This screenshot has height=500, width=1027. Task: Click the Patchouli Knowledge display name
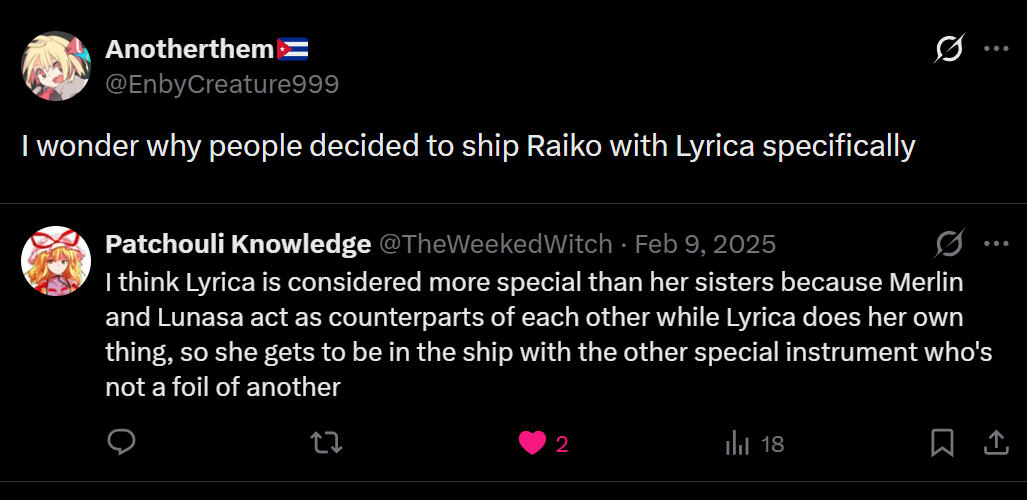[238, 244]
